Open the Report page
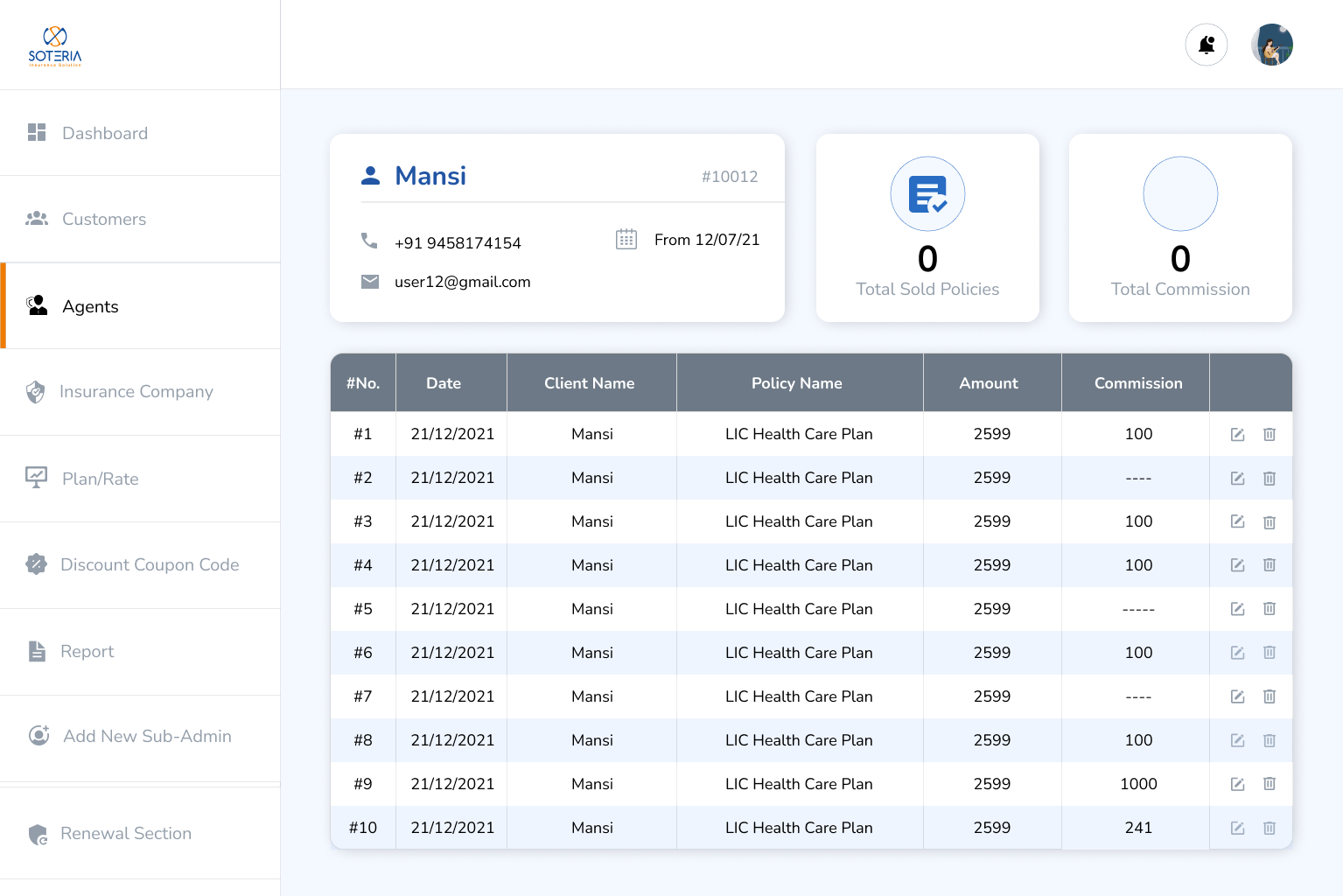This screenshot has width=1343, height=896. click(x=87, y=651)
